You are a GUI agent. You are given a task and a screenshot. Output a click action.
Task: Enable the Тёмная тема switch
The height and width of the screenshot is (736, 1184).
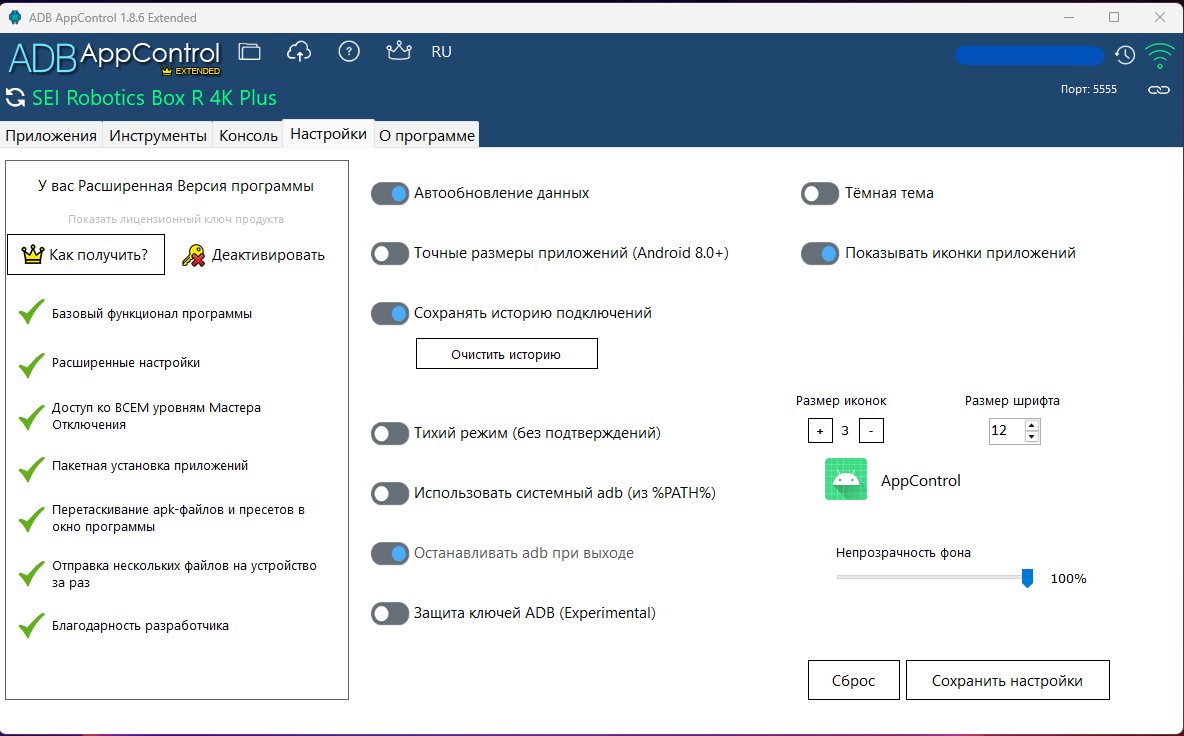[x=820, y=194]
